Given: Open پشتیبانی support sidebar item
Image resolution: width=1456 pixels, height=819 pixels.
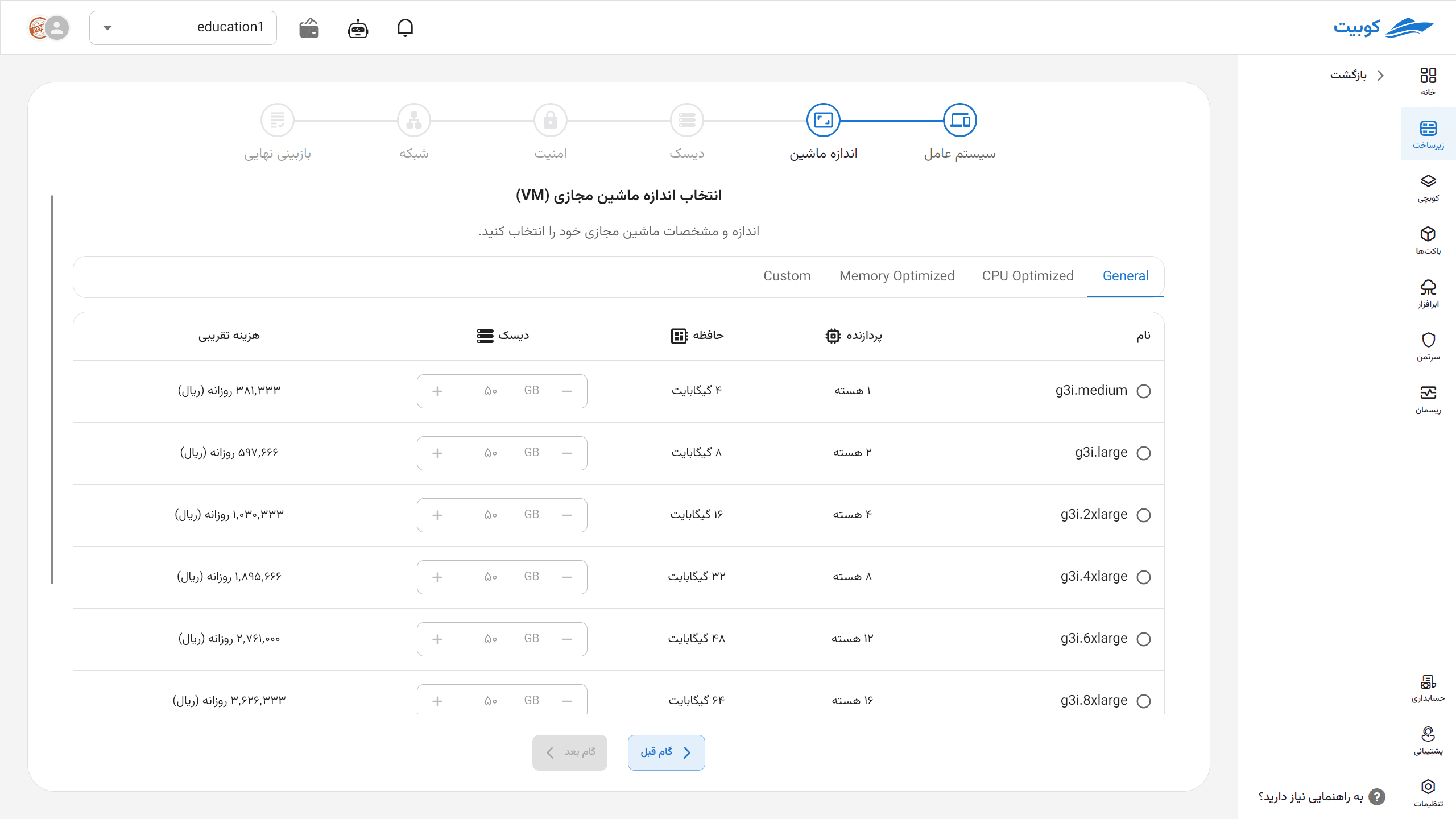Looking at the screenshot, I should click(1428, 741).
